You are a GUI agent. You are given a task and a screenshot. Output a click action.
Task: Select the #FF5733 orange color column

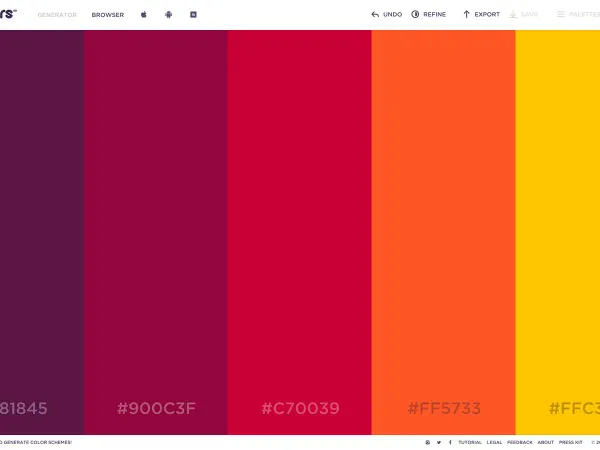443,232
